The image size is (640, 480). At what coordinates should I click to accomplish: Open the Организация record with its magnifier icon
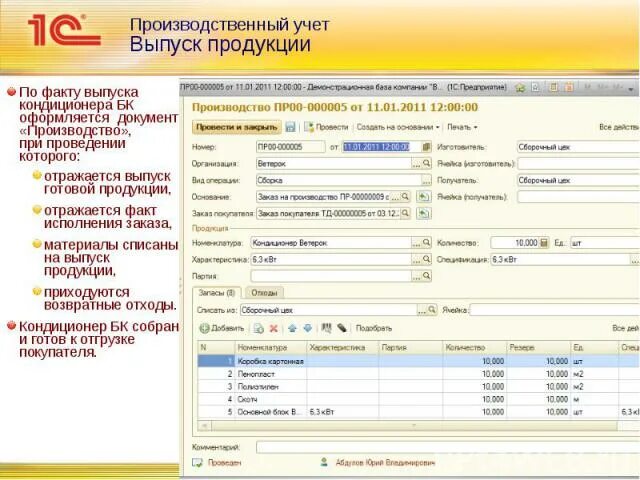point(427,164)
